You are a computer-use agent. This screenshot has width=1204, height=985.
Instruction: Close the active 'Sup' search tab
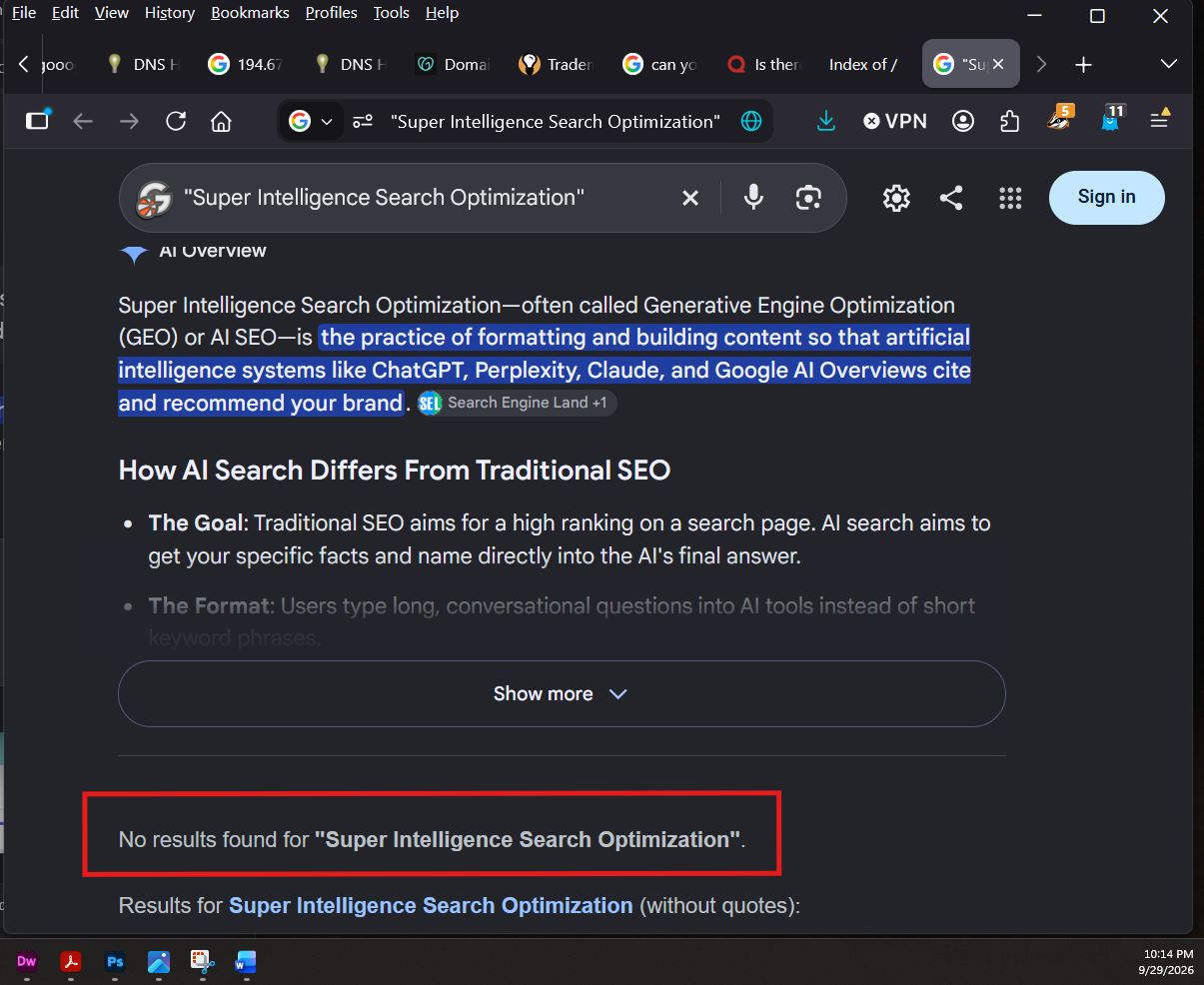point(997,64)
